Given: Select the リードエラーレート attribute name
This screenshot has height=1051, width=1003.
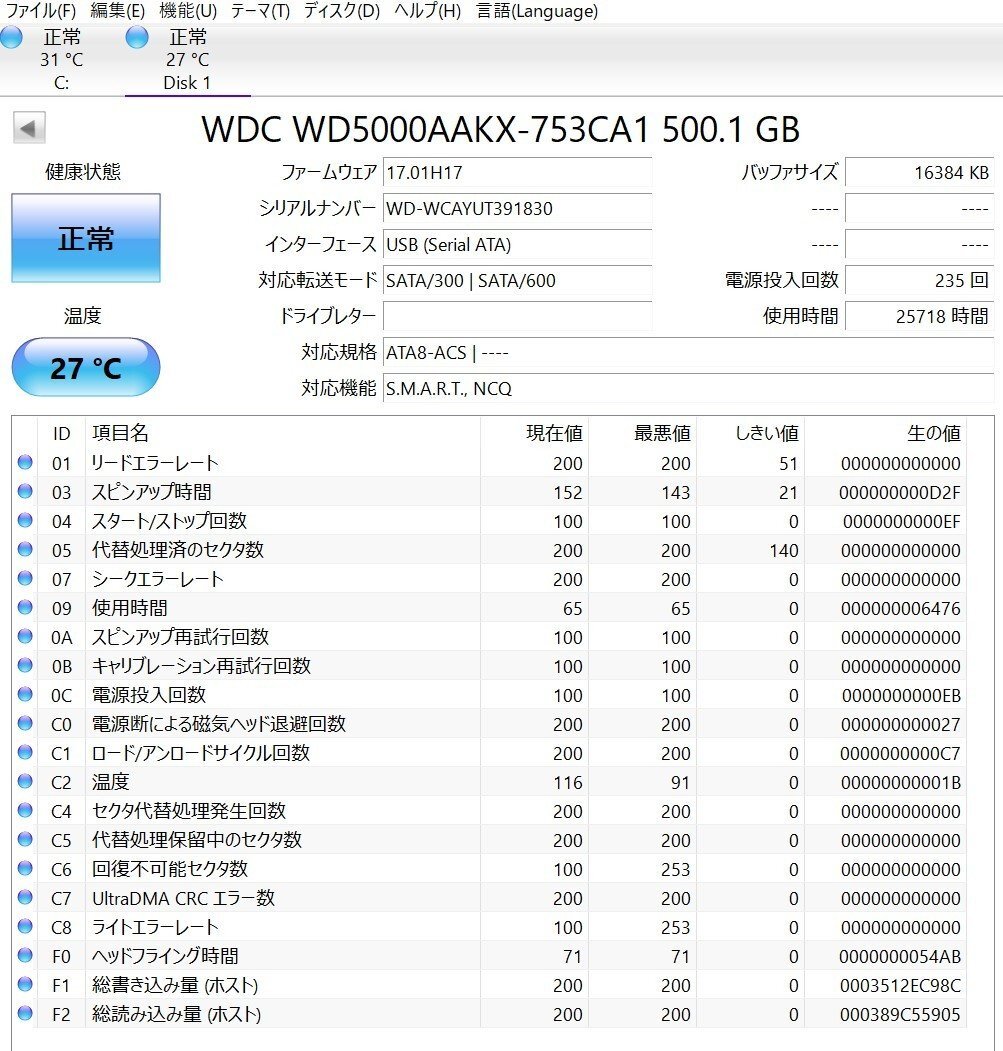Looking at the screenshot, I should (x=156, y=462).
